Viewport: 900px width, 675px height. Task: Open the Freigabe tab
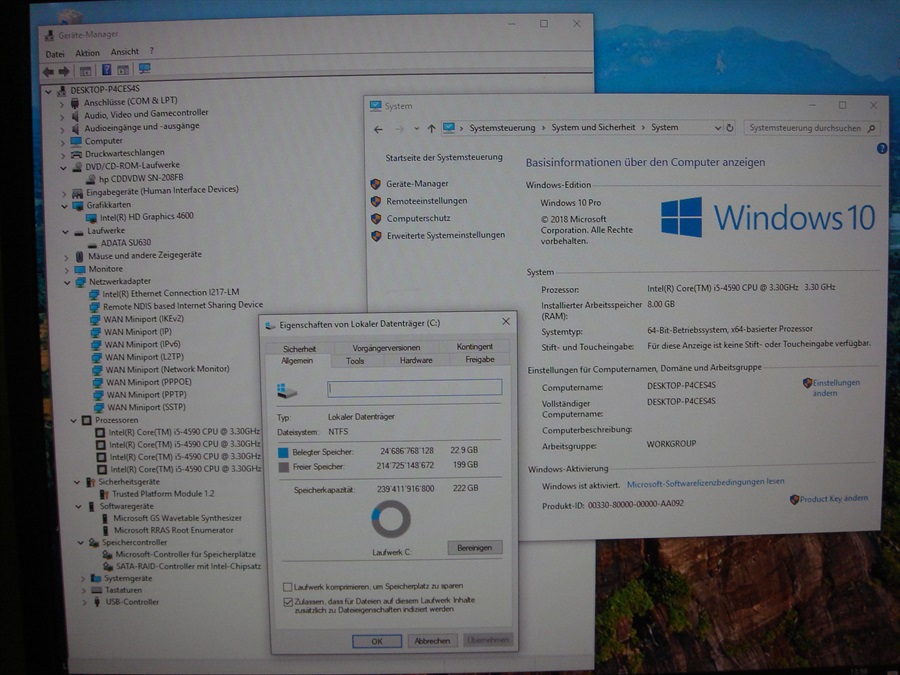coord(480,359)
